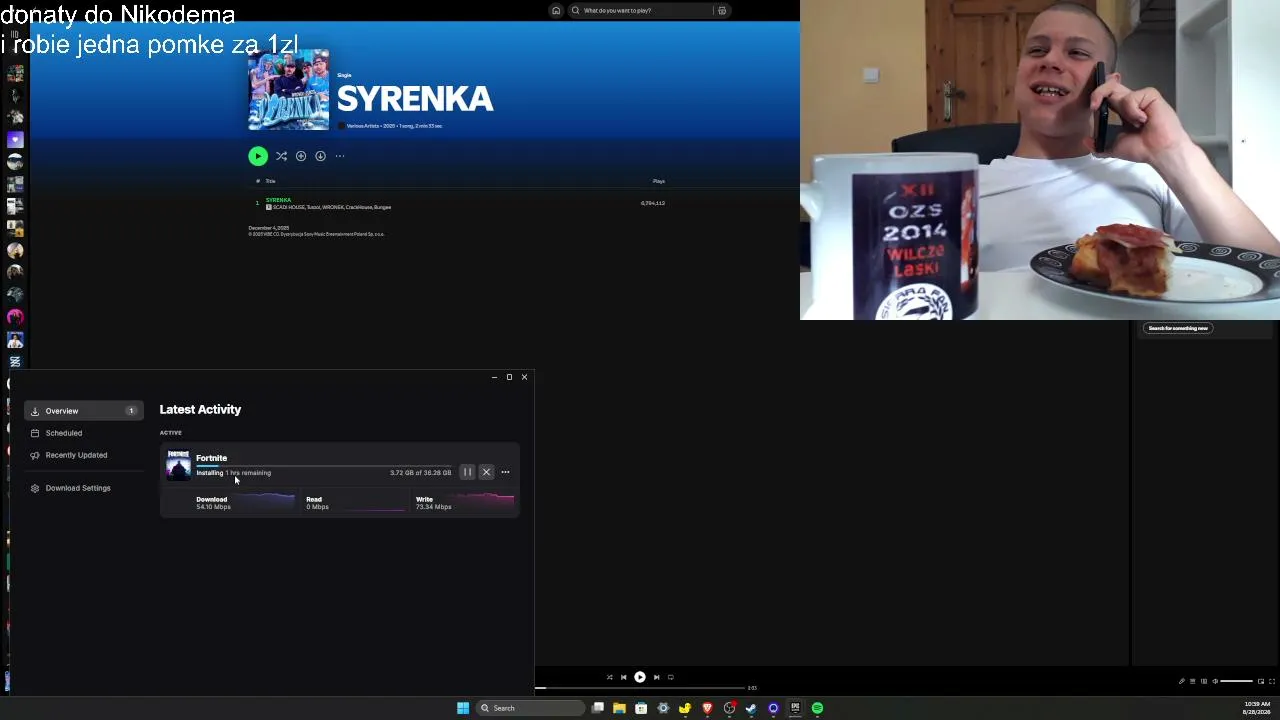Adjust the Spotify volume slider
Viewport: 1280px width, 720px height.
click(x=1236, y=681)
